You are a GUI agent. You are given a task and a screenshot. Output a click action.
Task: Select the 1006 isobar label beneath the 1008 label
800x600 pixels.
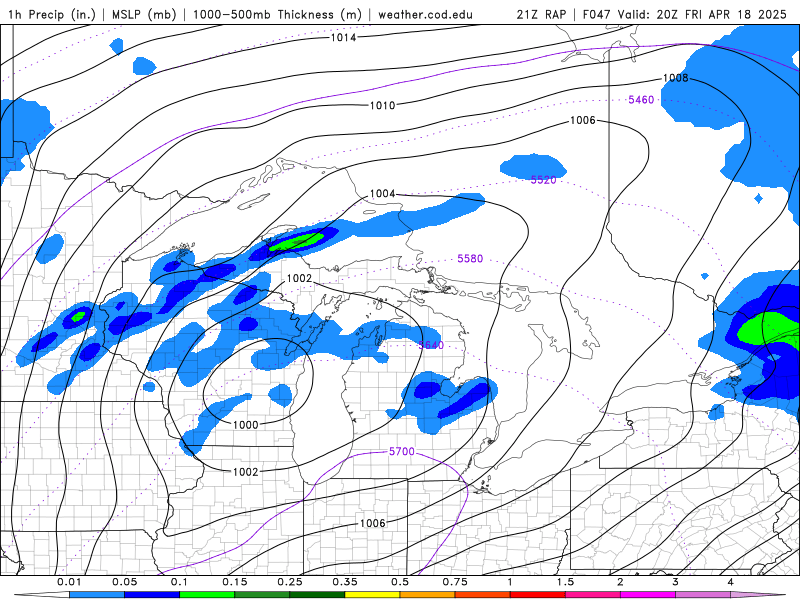(x=583, y=120)
